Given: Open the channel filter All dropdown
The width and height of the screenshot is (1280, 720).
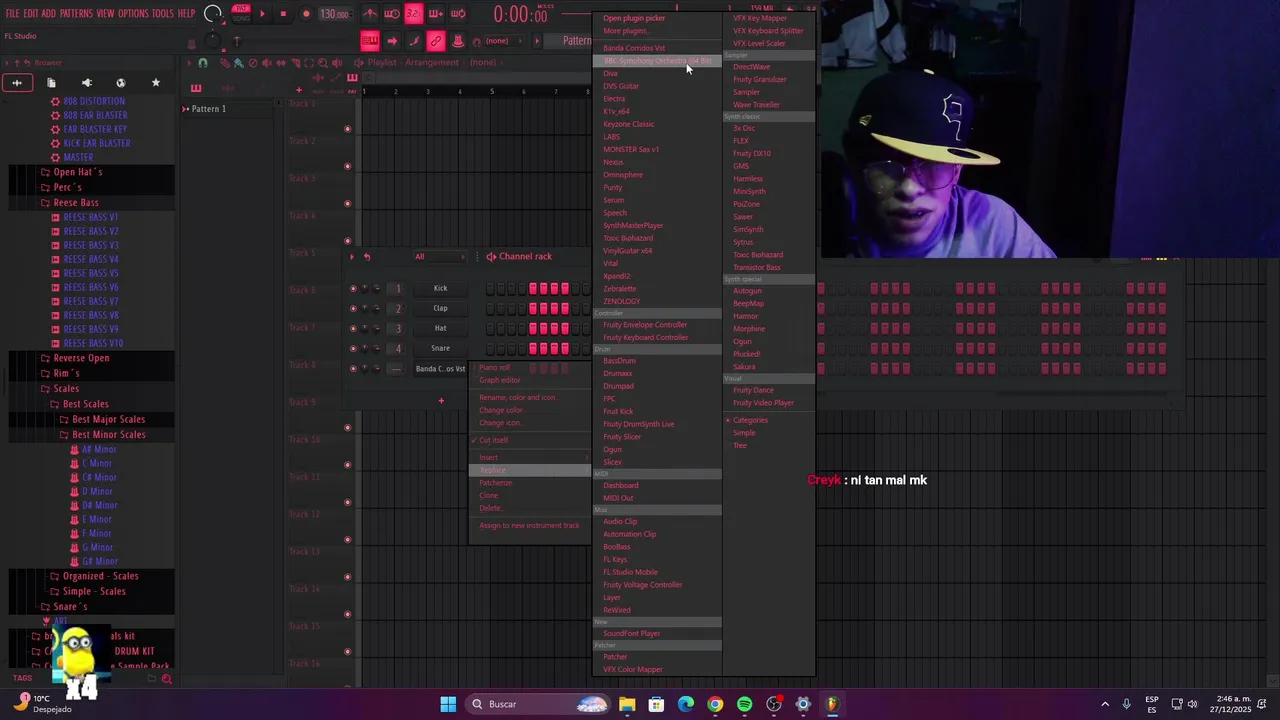Looking at the screenshot, I should pyautogui.click(x=440, y=257).
